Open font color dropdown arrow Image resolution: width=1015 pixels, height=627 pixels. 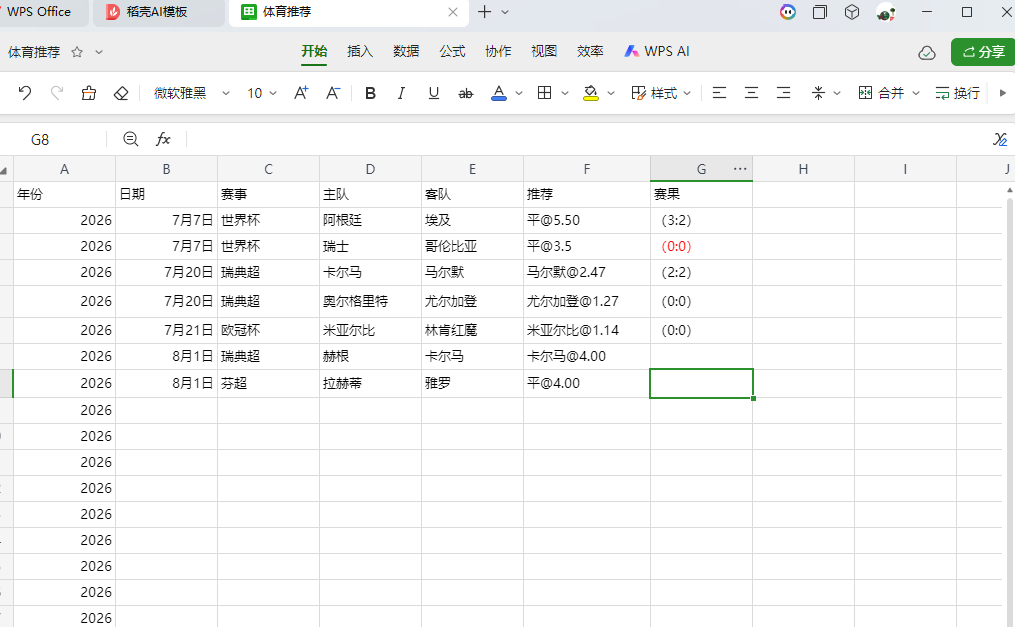[x=519, y=93]
